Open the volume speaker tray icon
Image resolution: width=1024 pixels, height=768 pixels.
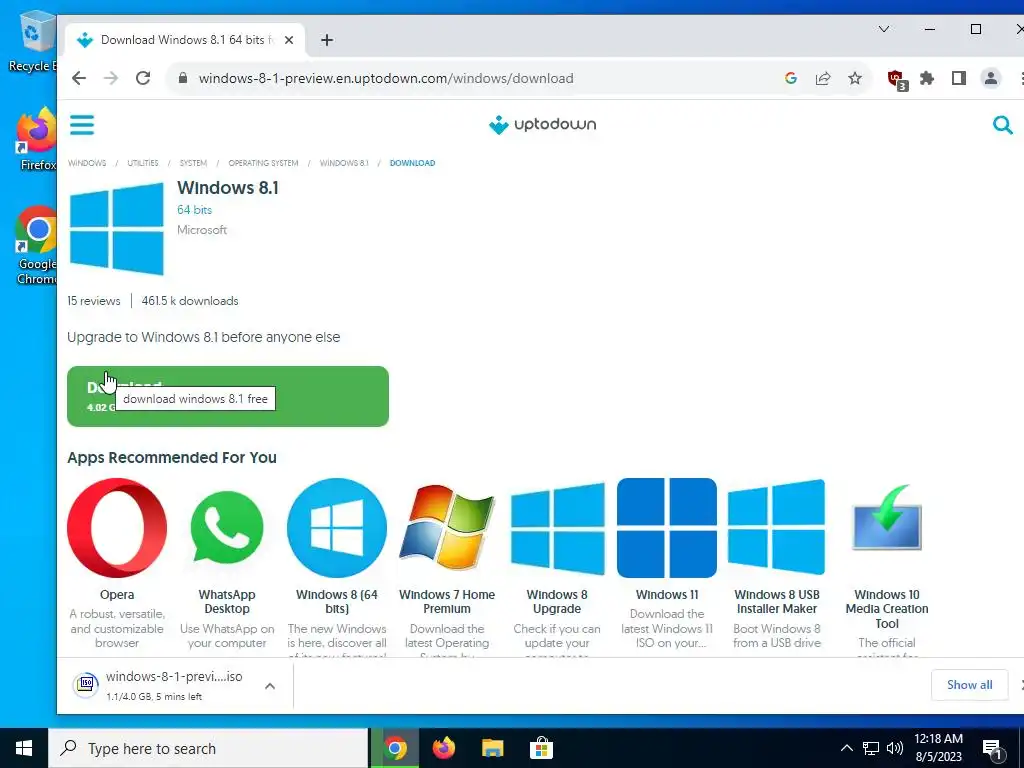click(895, 748)
